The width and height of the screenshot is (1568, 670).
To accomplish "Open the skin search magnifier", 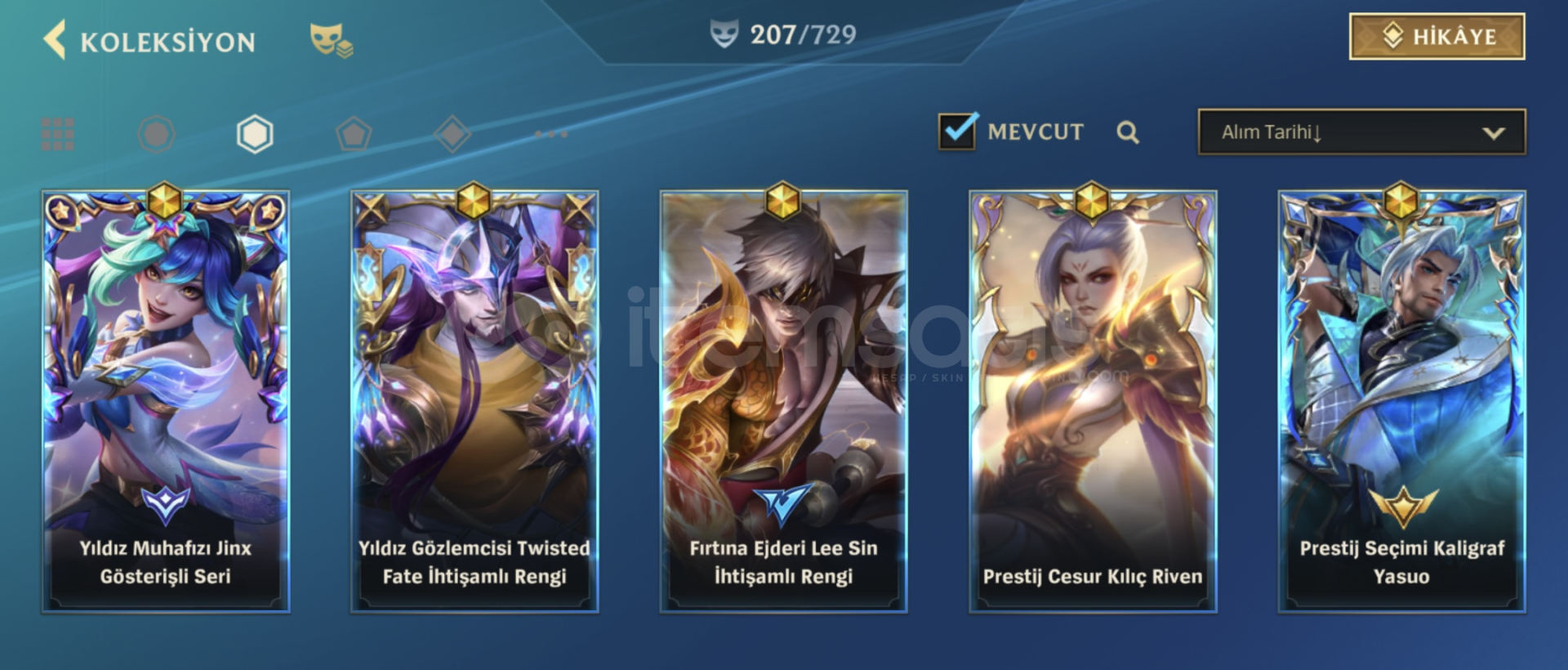I will (x=1128, y=132).
